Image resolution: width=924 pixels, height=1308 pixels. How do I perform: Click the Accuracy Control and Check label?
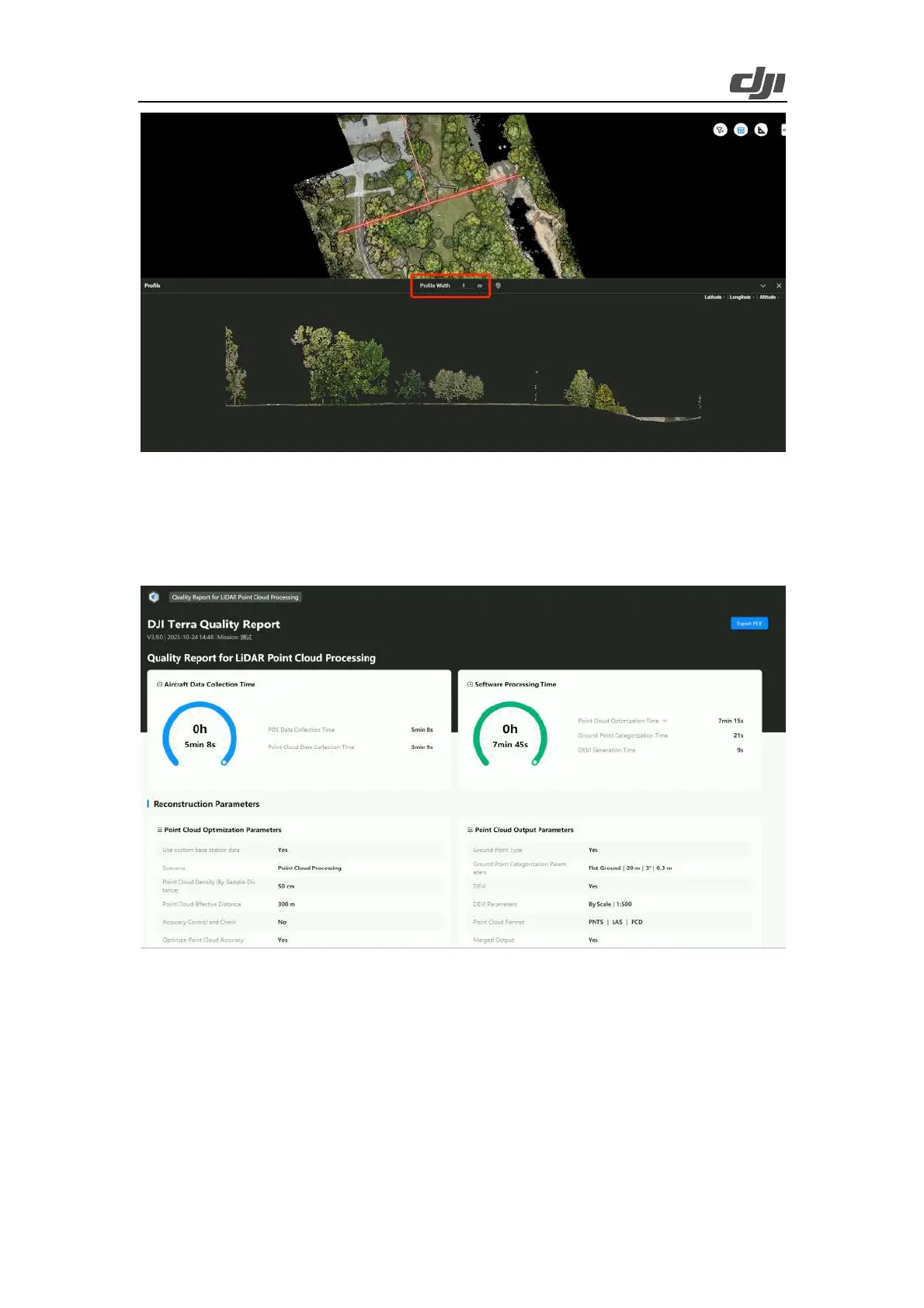(200, 922)
